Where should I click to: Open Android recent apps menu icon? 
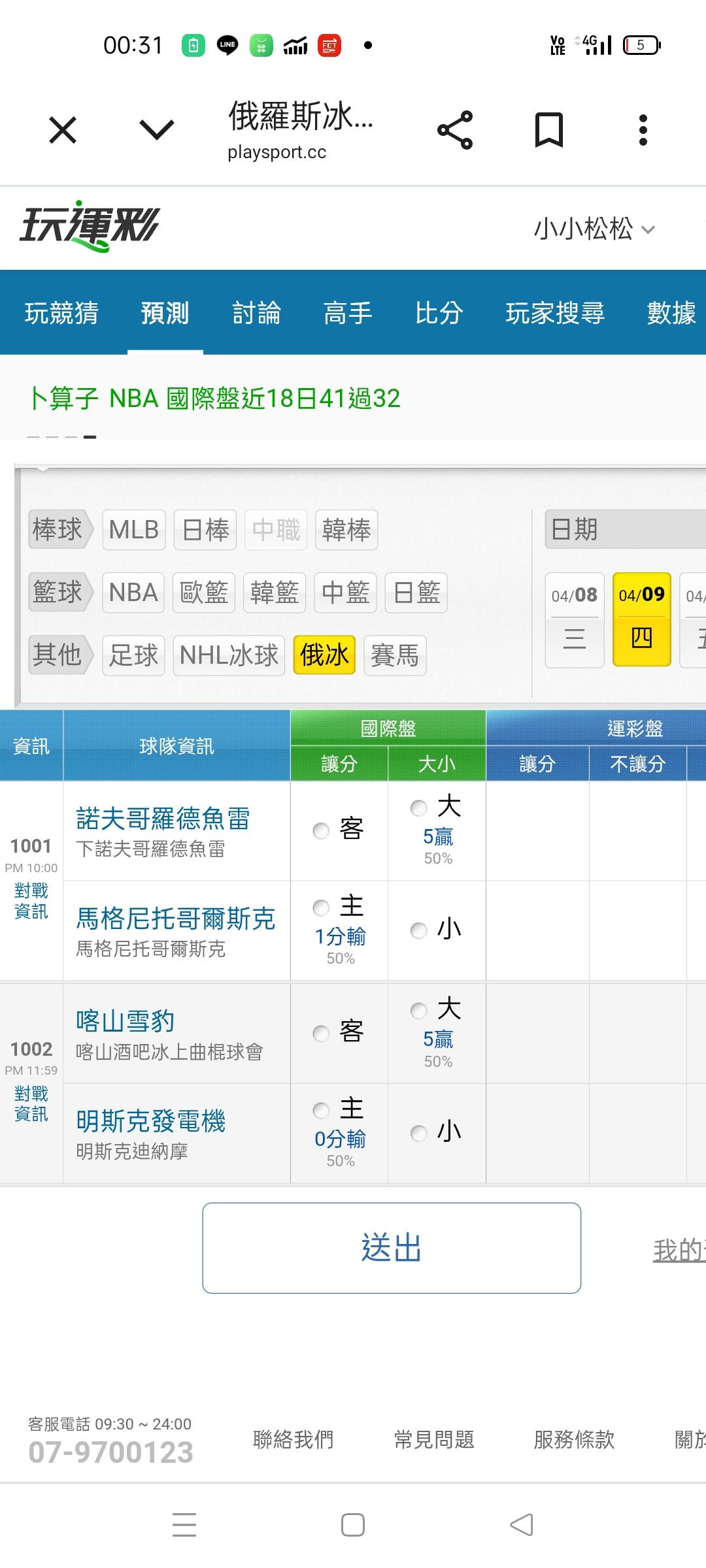(184, 1524)
